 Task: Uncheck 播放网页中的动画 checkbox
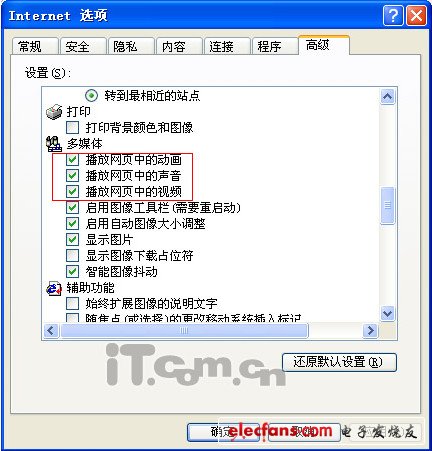coord(72,160)
